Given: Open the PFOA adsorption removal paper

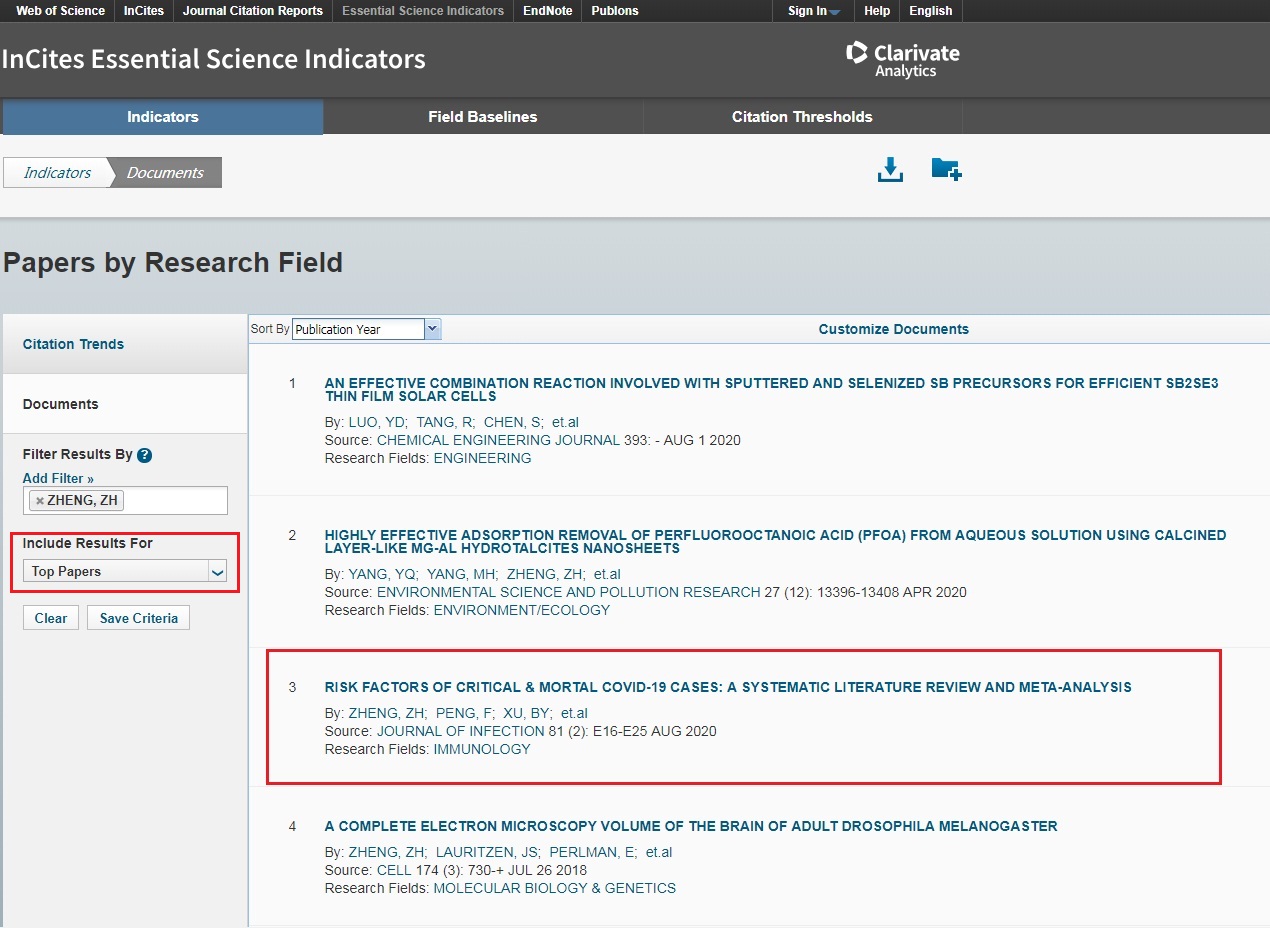Looking at the screenshot, I should click(775, 542).
